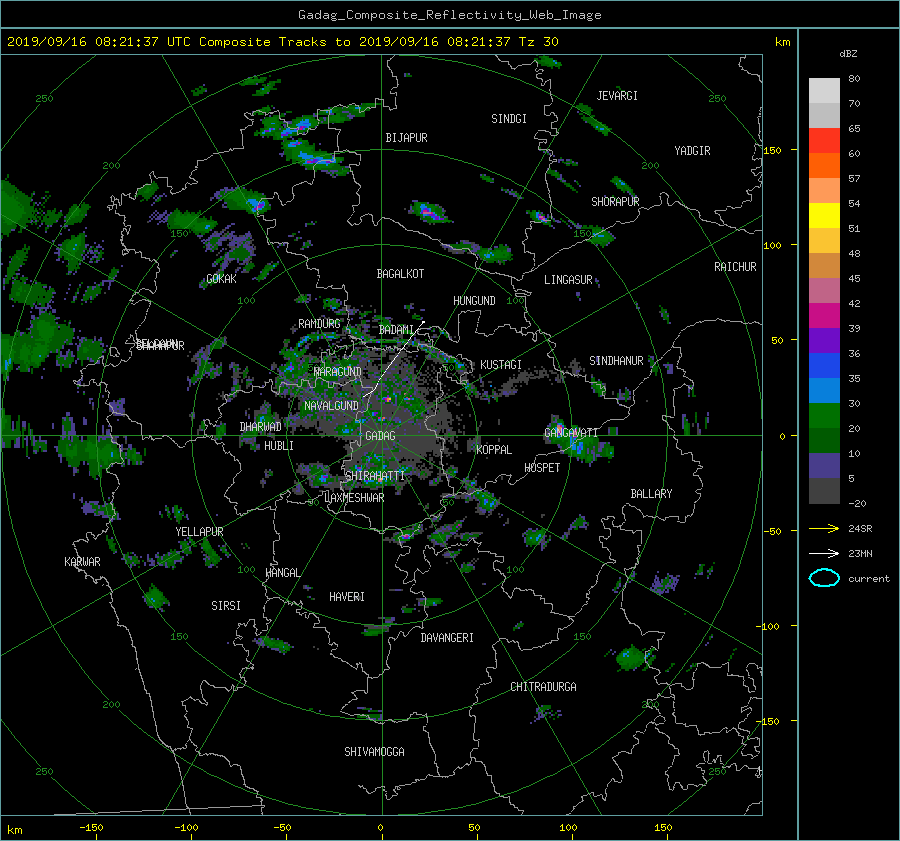Click the HANGAL city label
The width and height of the screenshot is (900, 841).
pos(282,573)
